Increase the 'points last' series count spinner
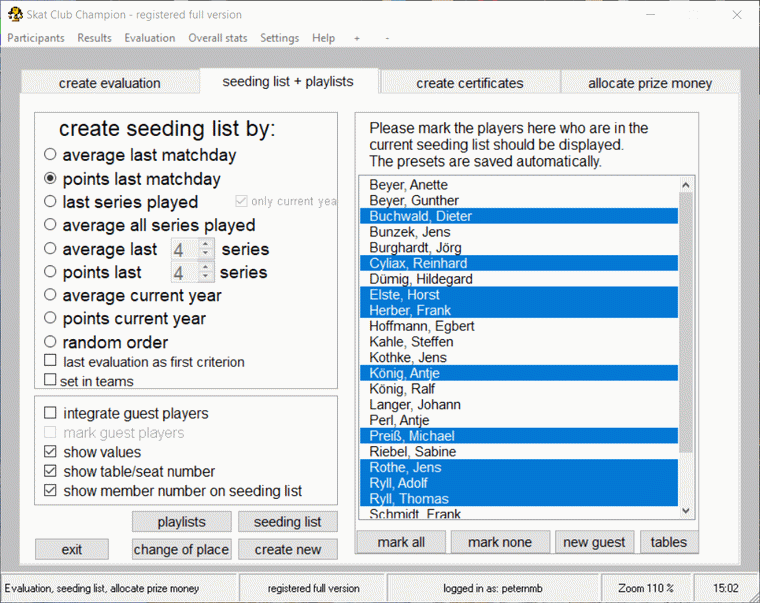760x603 pixels. tap(206, 268)
